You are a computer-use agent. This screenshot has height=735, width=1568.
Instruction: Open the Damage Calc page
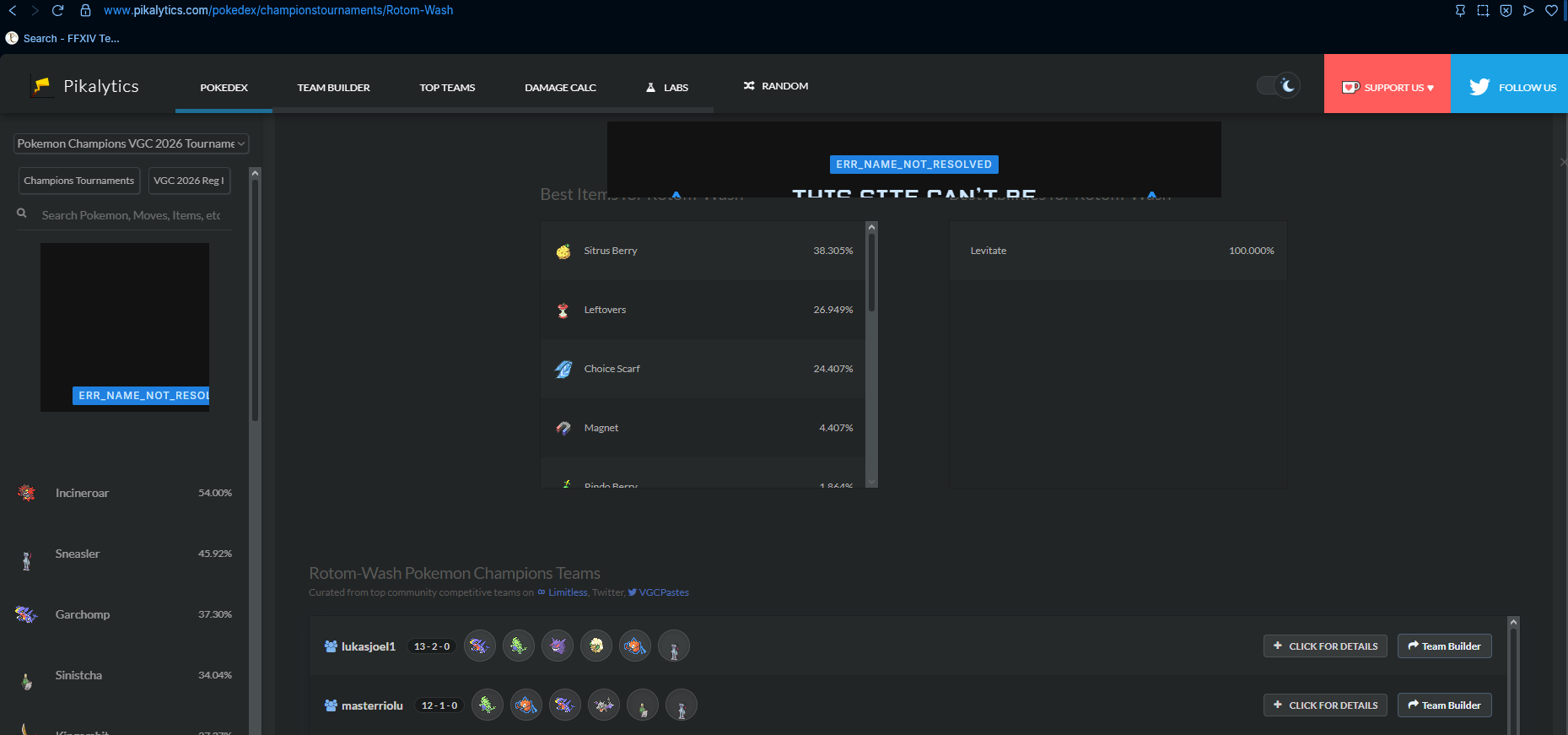[561, 87]
